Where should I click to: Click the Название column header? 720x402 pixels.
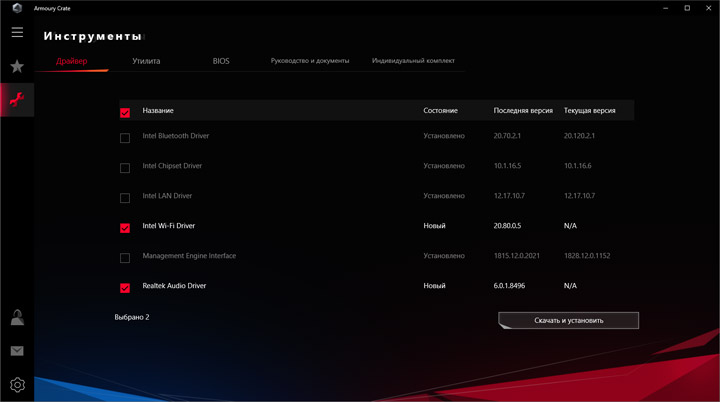coord(158,110)
